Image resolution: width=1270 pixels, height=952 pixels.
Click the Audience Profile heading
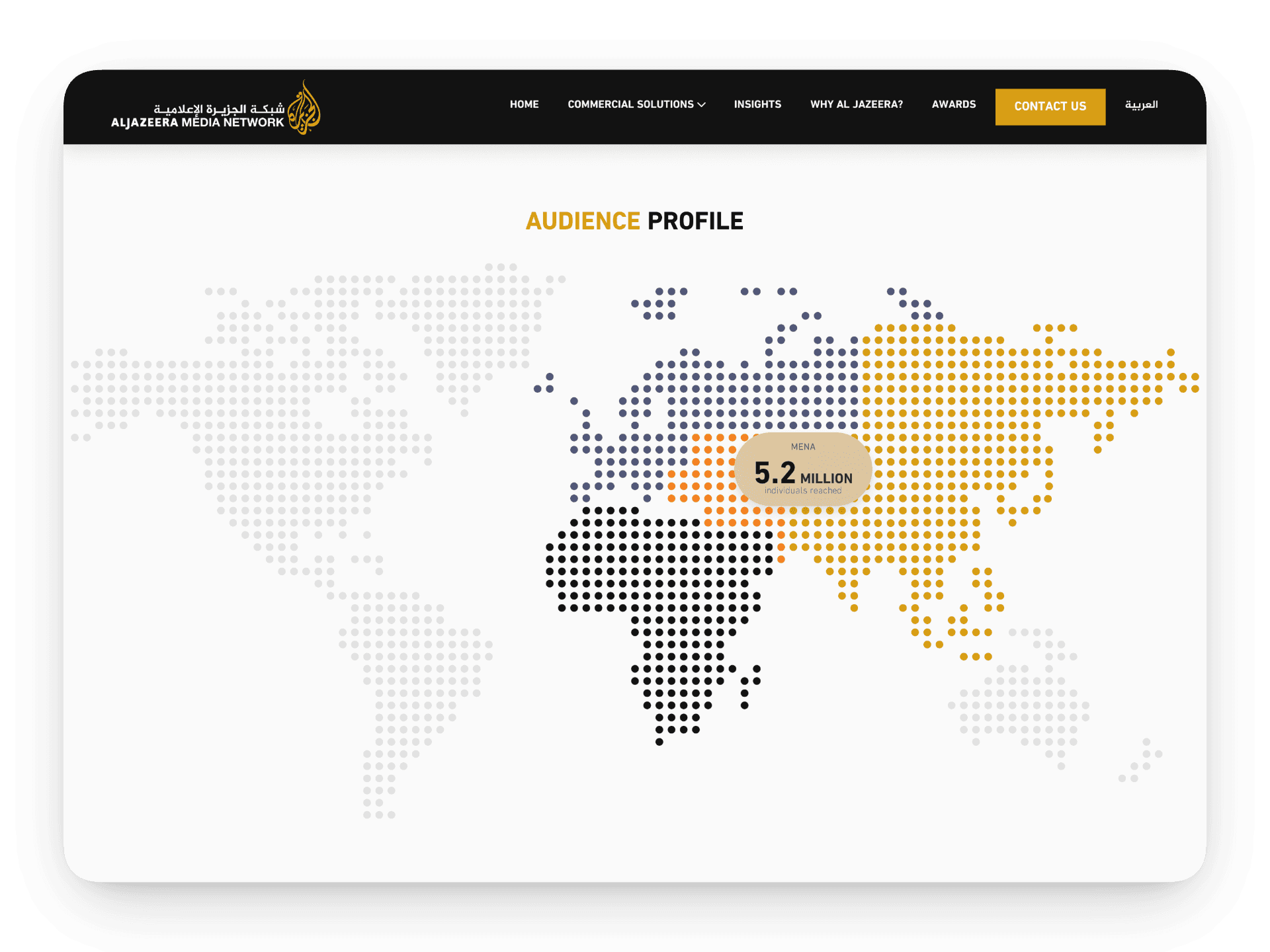[x=634, y=221]
